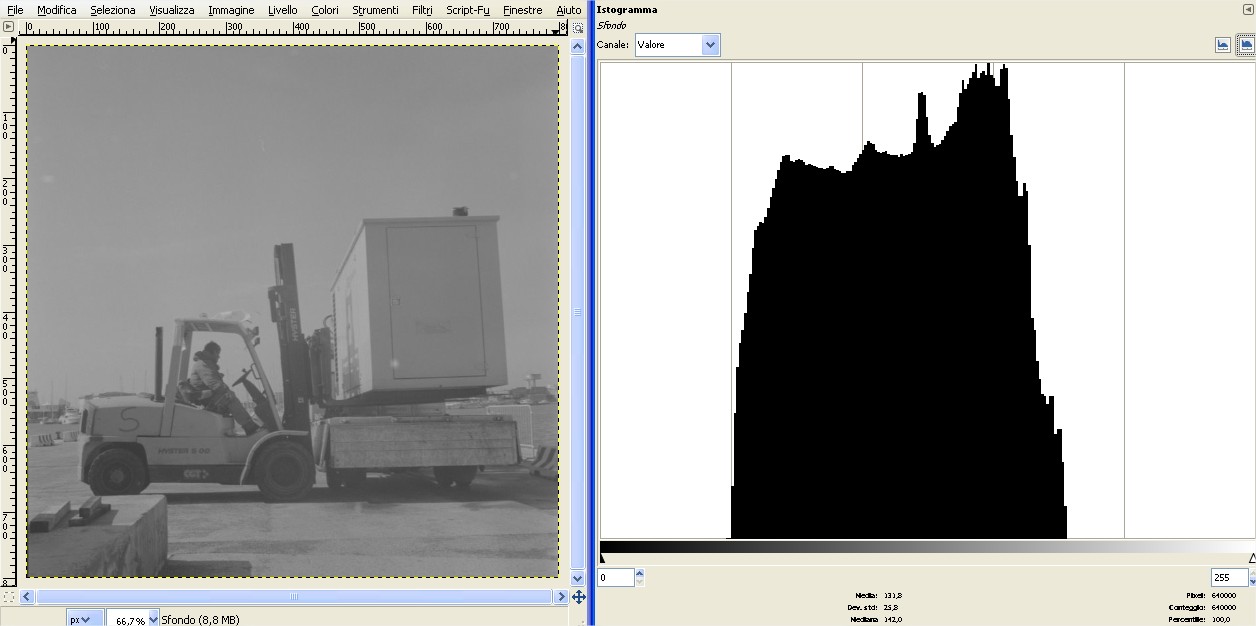This screenshot has width=1256, height=626.
Task: Click the image menu arrow by the ruler
Action: (x=9, y=27)
